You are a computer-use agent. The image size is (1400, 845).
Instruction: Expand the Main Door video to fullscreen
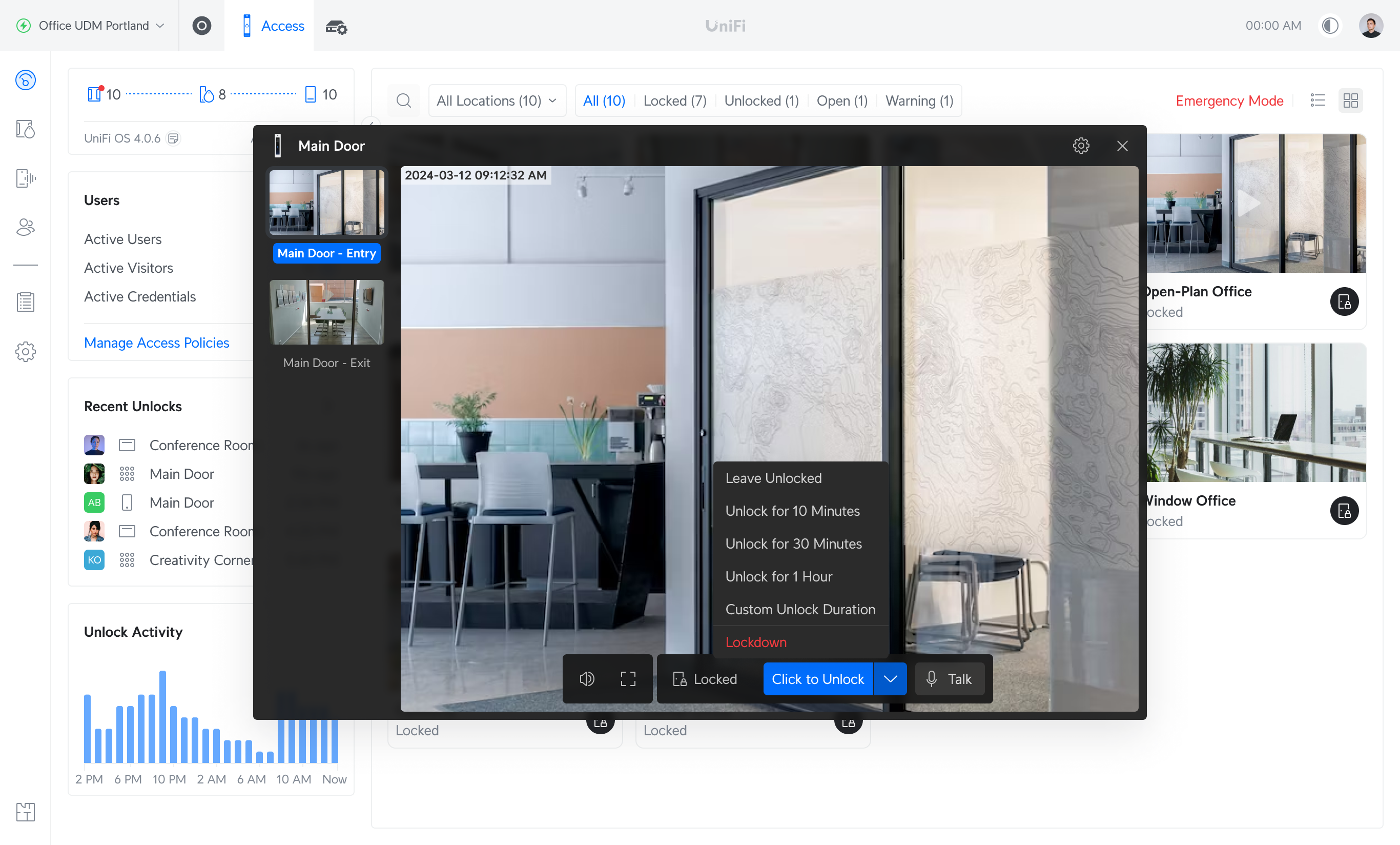(x=628, y=678)
